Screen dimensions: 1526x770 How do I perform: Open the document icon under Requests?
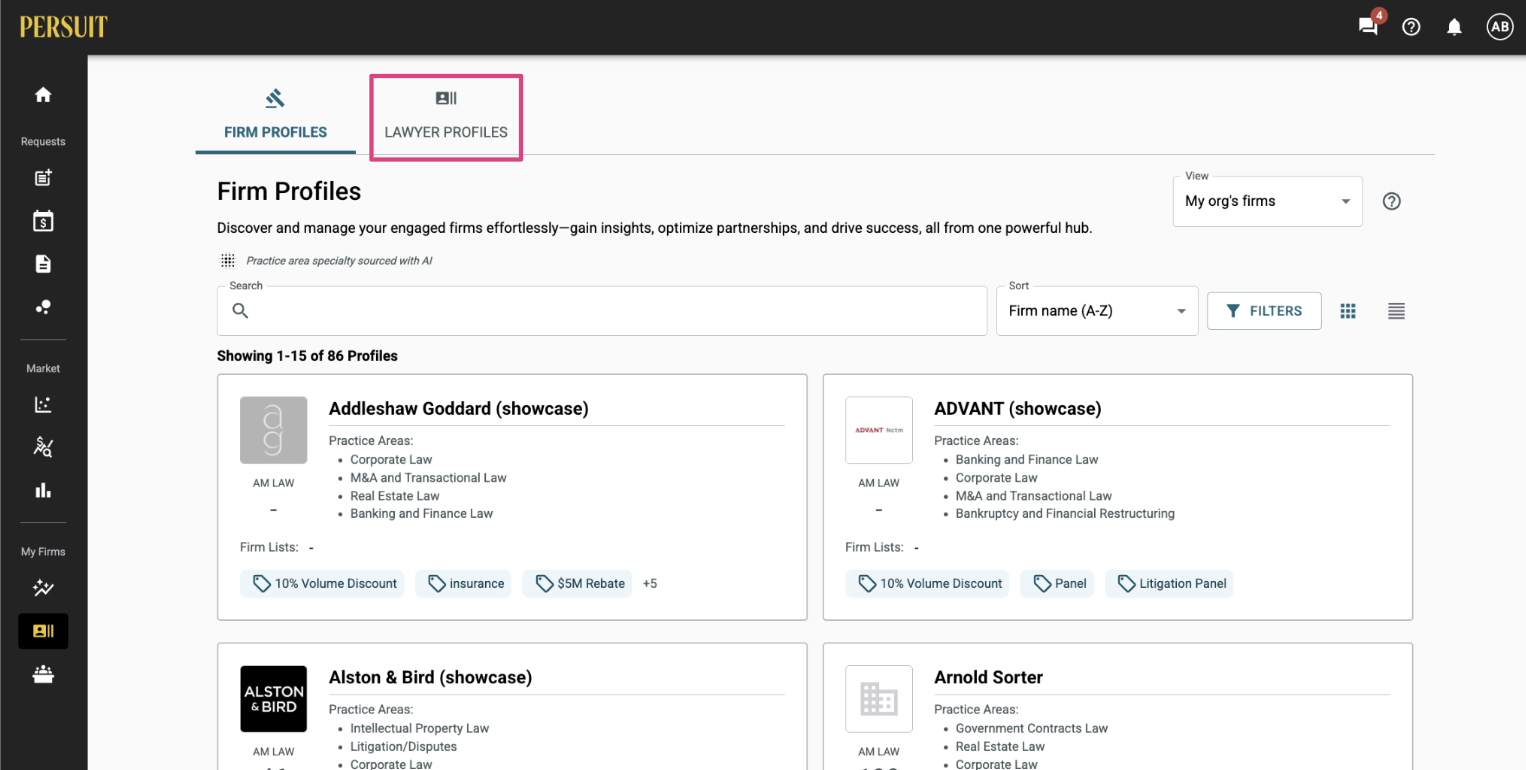43,264
